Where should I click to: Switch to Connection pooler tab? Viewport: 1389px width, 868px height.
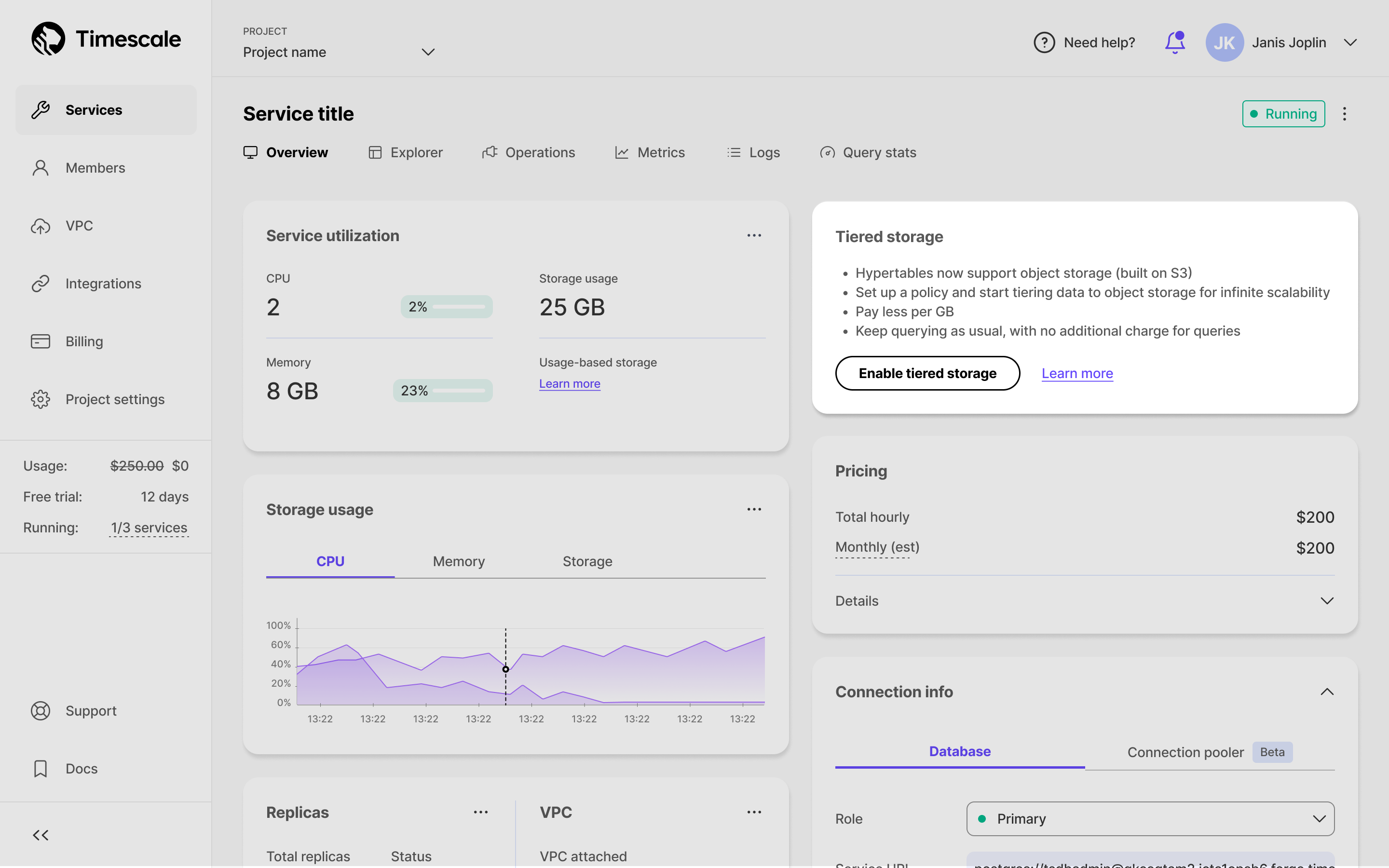pyautogui.click(x=1185, y=752)
